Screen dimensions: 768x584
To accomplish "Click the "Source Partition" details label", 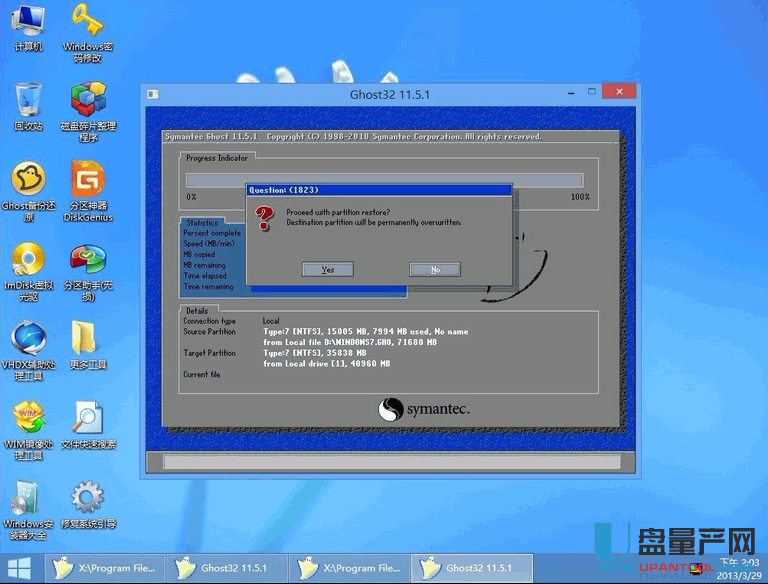I will click(209, 332).
